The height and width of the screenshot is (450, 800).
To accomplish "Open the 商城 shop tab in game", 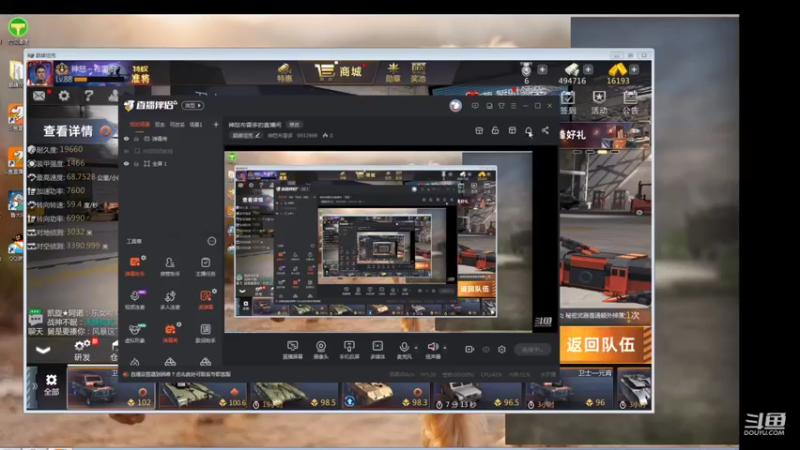I will coord(339,71).
